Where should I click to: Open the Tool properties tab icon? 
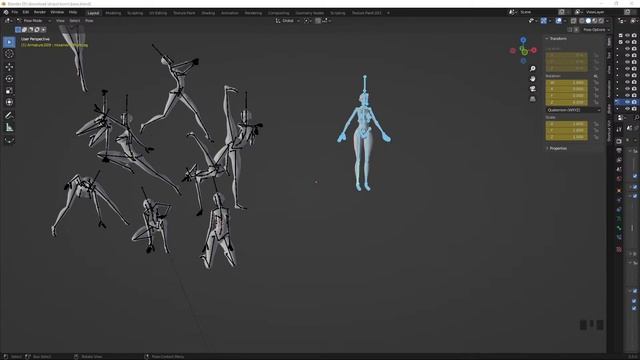click(619, 129)
